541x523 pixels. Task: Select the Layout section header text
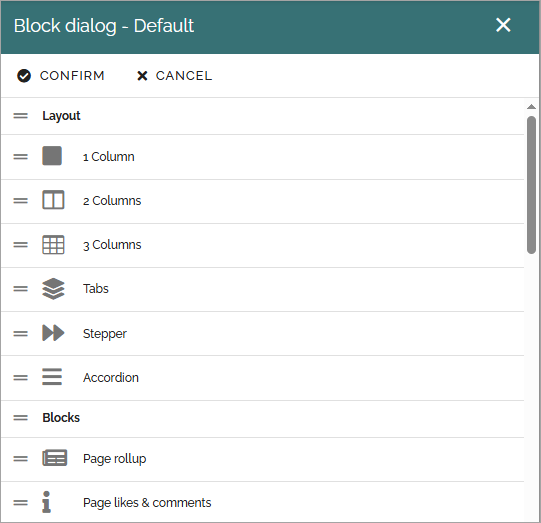[61, 116]
